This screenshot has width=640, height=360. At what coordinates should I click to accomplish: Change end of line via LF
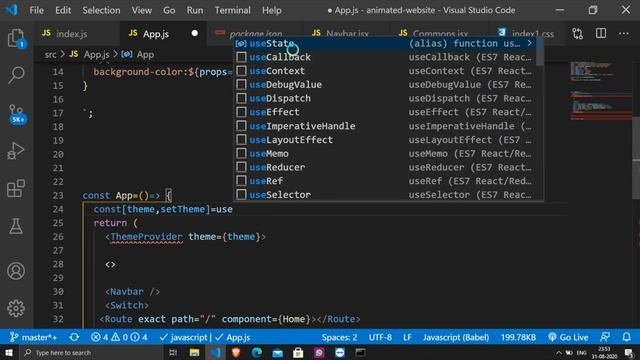pyautogui.click(x=407, y=337)
